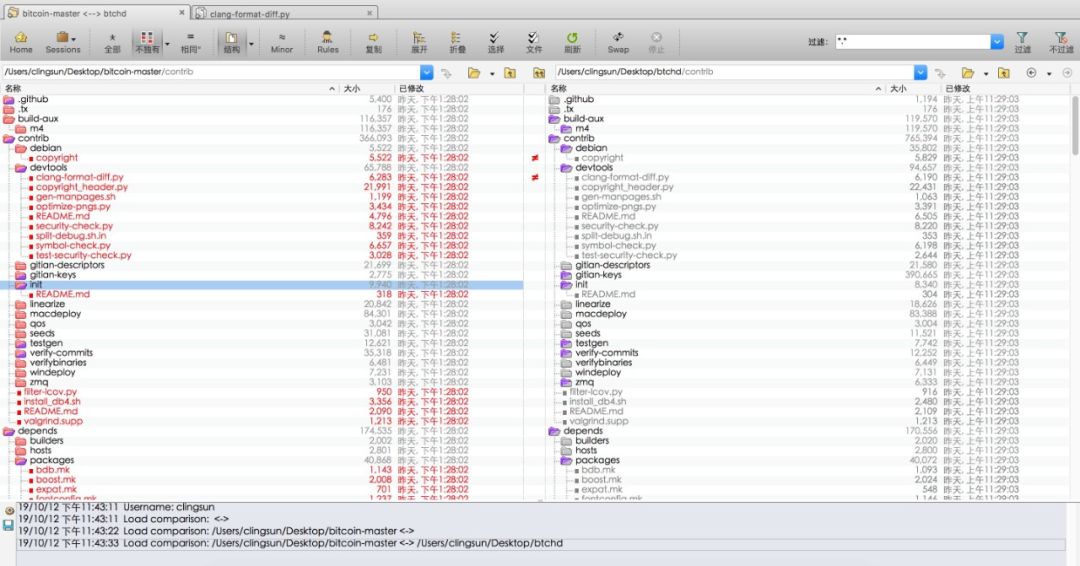Viewport: 1080px width, 566px height.
Task: Open the left bitcoin-master path history dropdown
Action: (426, 72)
